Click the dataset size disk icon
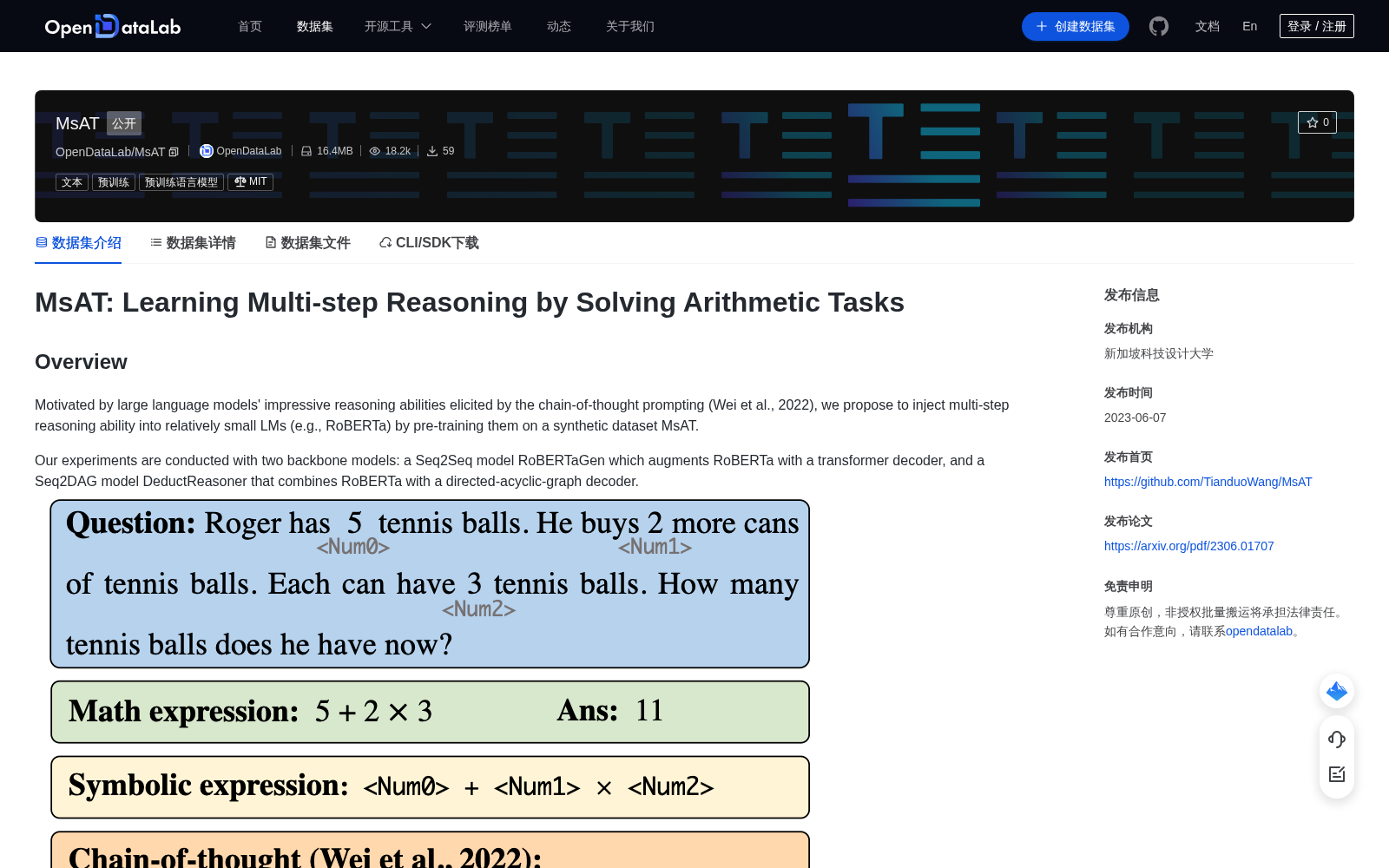 point(306,151)
